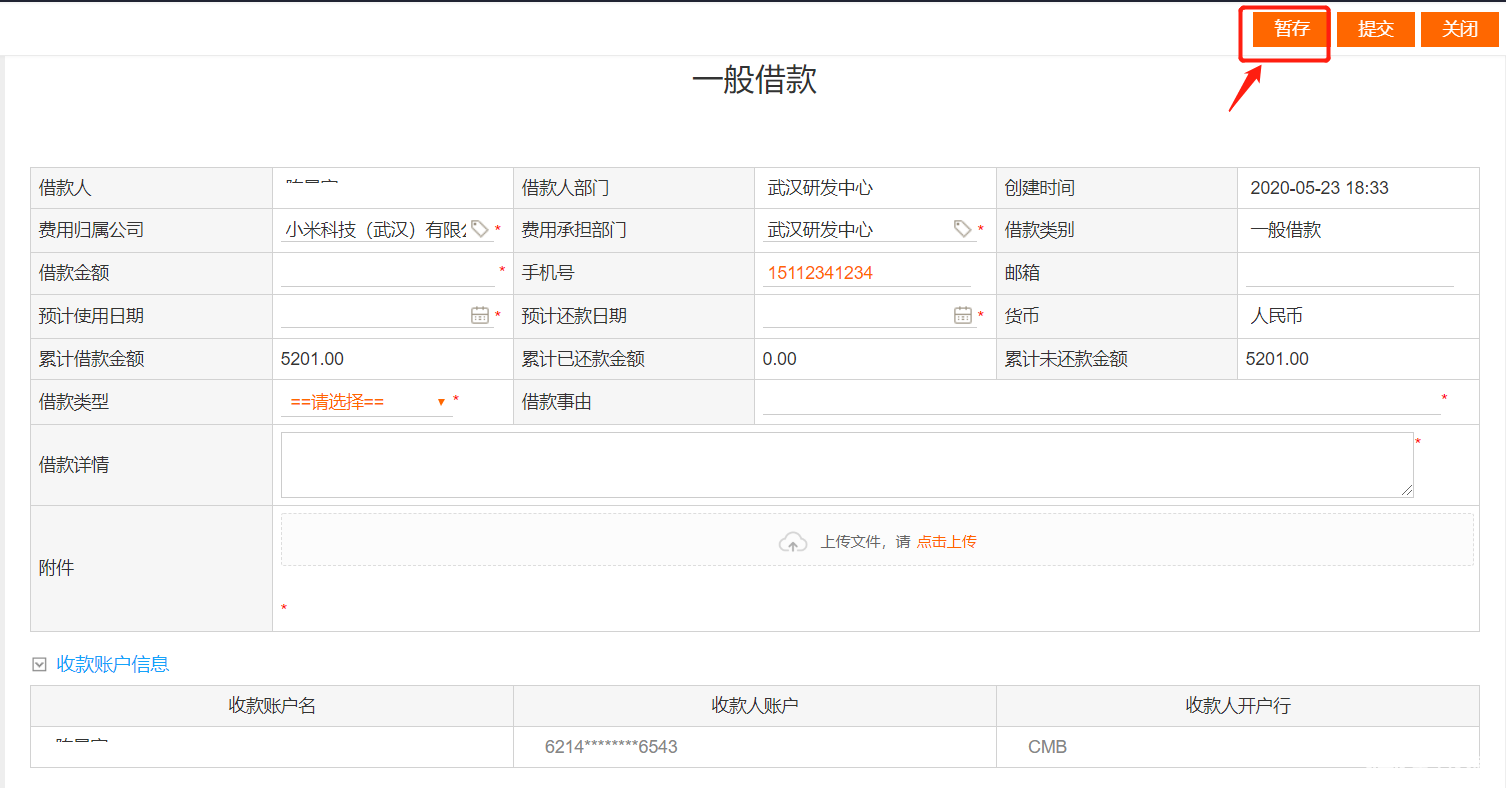Open the calendar icon for 预计还款日期
The height and width of the screenshot is (788, 1506).
[963, 315]
